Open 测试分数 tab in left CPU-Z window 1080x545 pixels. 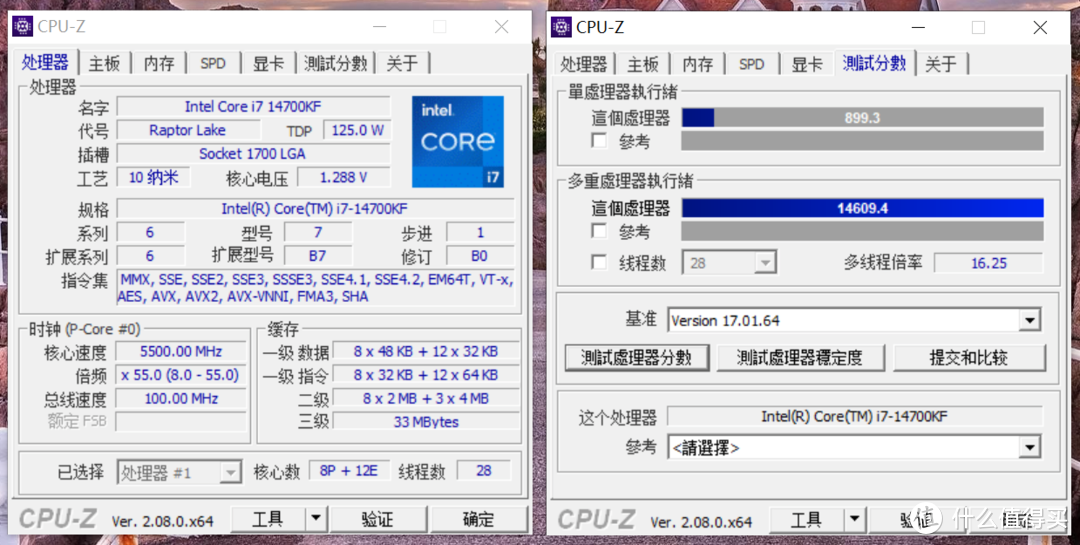click(x=335, y=63)
